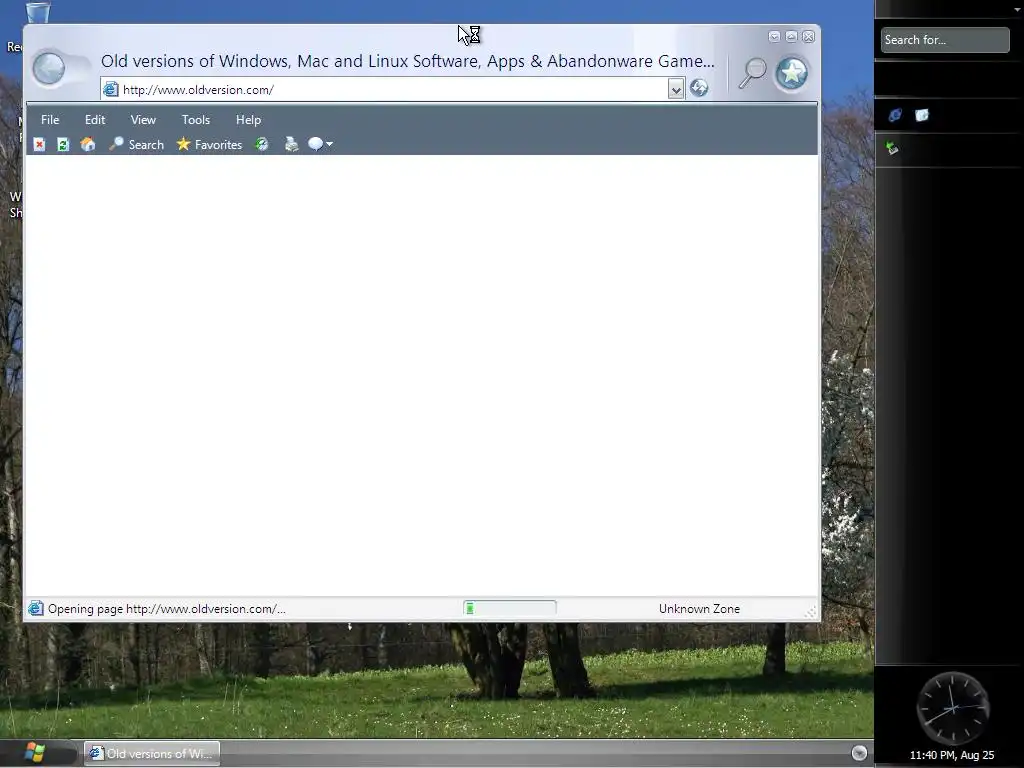The width and height of the screenshot is (1024, 768).
Task: Expand the Messenger bubble dropdown arrow
Action: 329,144
